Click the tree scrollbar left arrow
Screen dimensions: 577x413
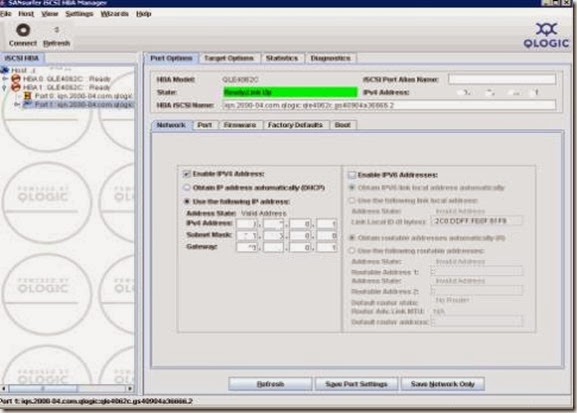click(4, 388)
